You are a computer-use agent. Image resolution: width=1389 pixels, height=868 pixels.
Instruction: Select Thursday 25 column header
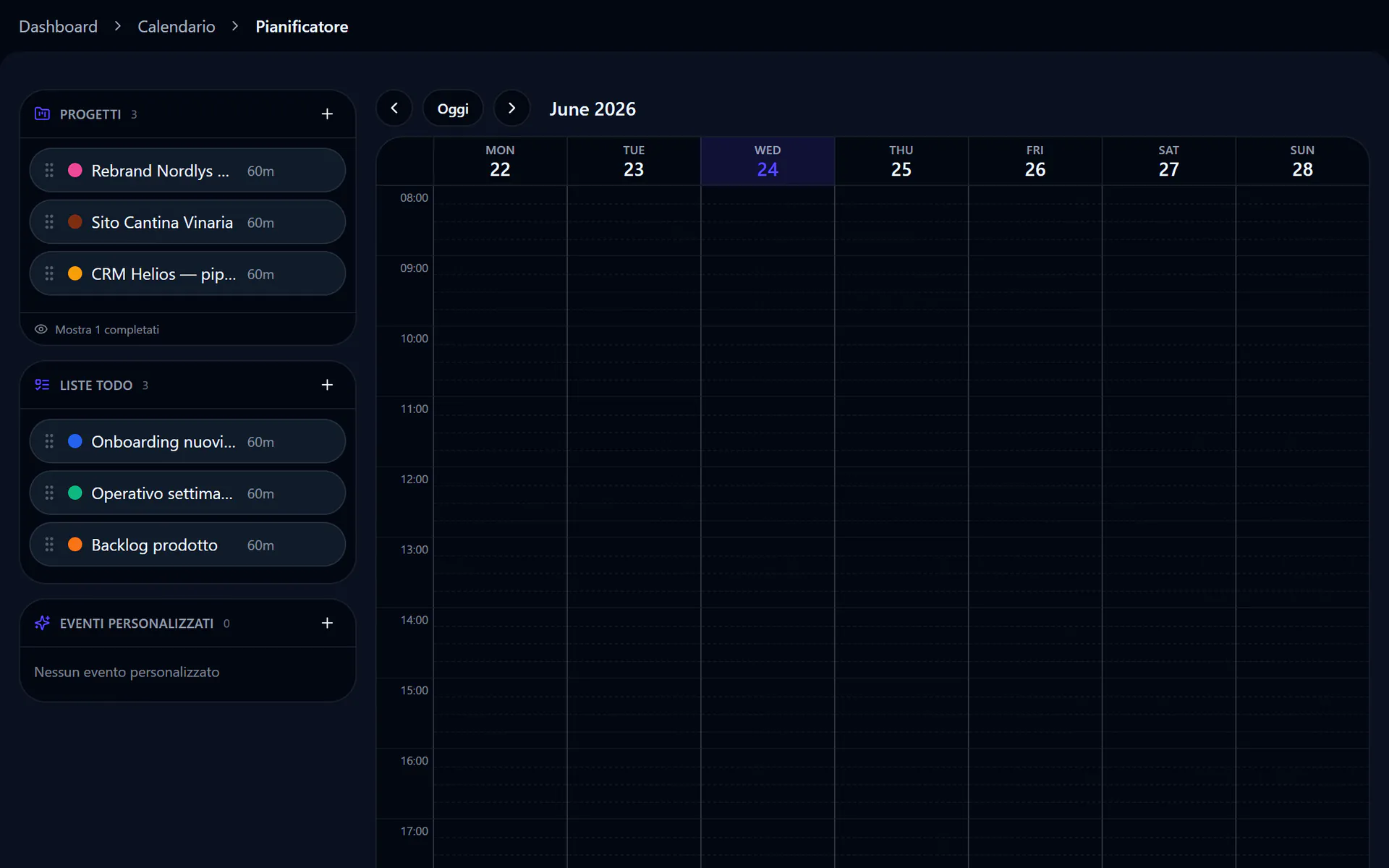(x=901, y=161)
